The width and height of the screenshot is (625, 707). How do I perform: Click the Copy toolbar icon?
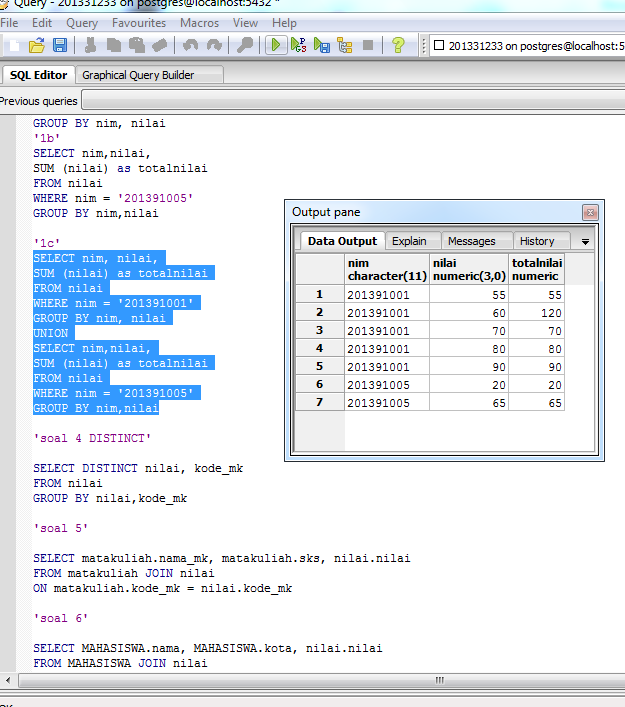[114, 46]
